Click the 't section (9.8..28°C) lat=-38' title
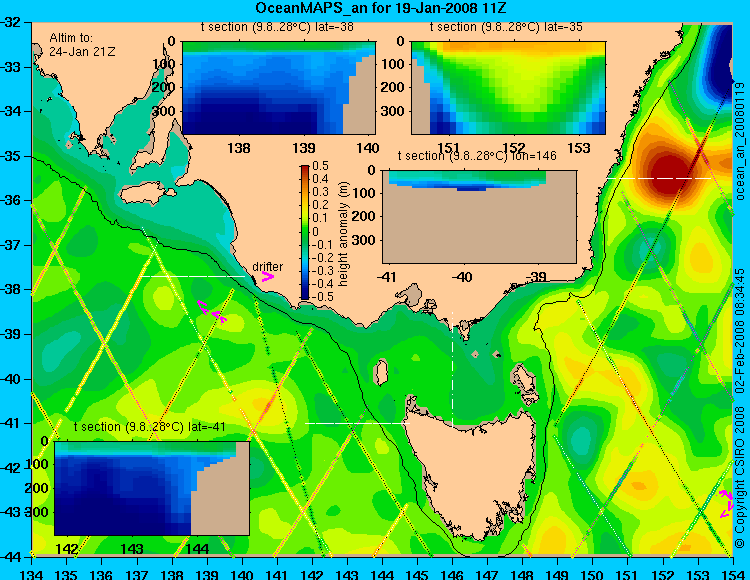750x580 pixels. [277, 27]
